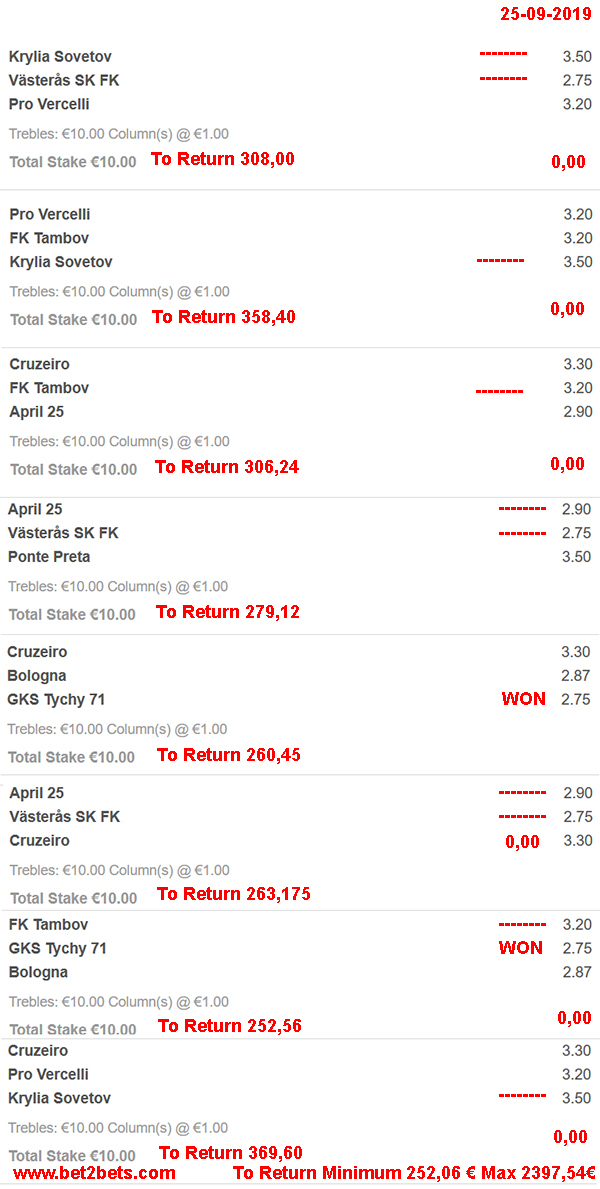Select the To Return 279,12 text
This screenshot has width=600, height=1189.
pos(228,612)
